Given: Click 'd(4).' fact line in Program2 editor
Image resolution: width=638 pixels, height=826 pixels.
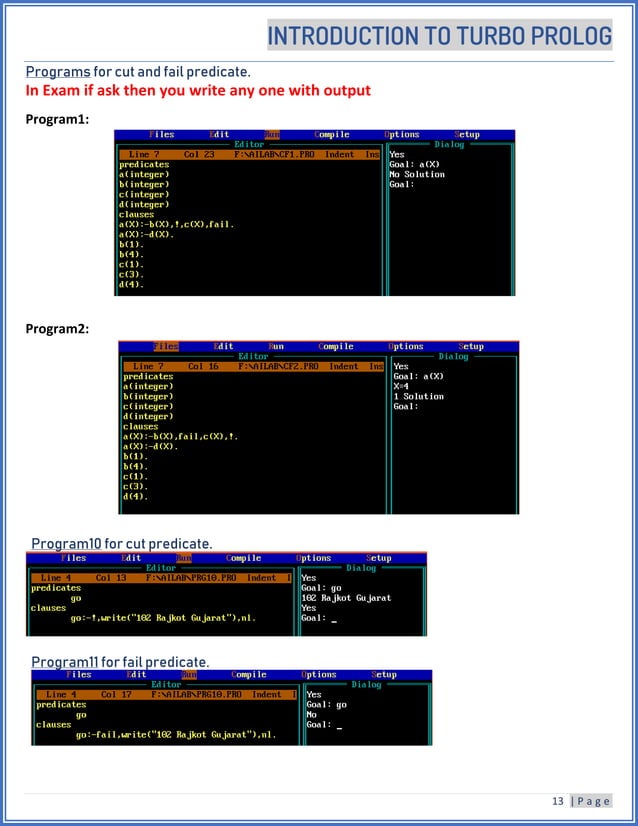Looking at the screenshot, I should [135, 496].
